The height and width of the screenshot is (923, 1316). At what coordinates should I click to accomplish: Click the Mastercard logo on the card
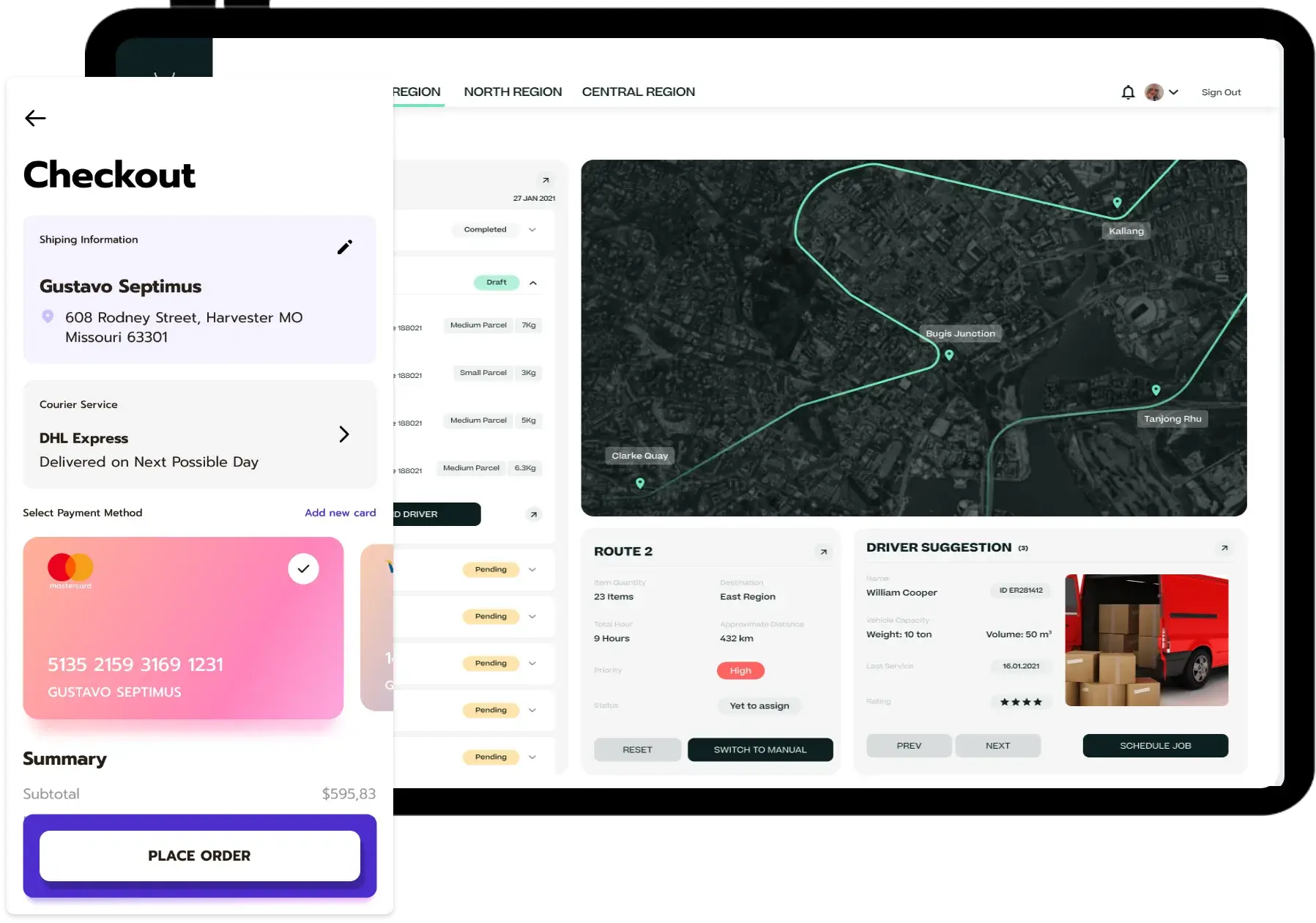coord(70,571)
